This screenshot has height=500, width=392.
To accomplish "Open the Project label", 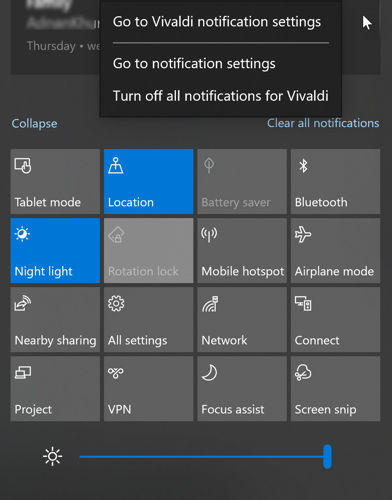I will (33, 410).
